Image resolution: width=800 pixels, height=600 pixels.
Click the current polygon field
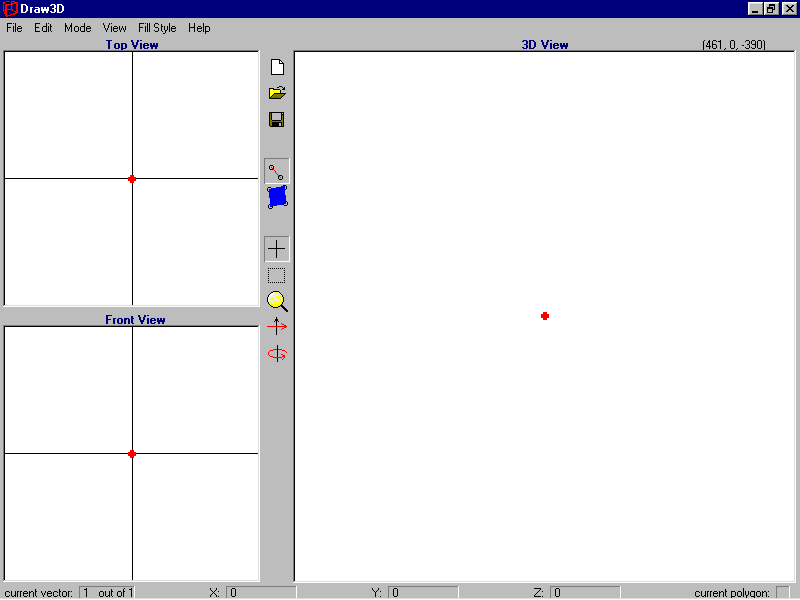coord(783,592)
